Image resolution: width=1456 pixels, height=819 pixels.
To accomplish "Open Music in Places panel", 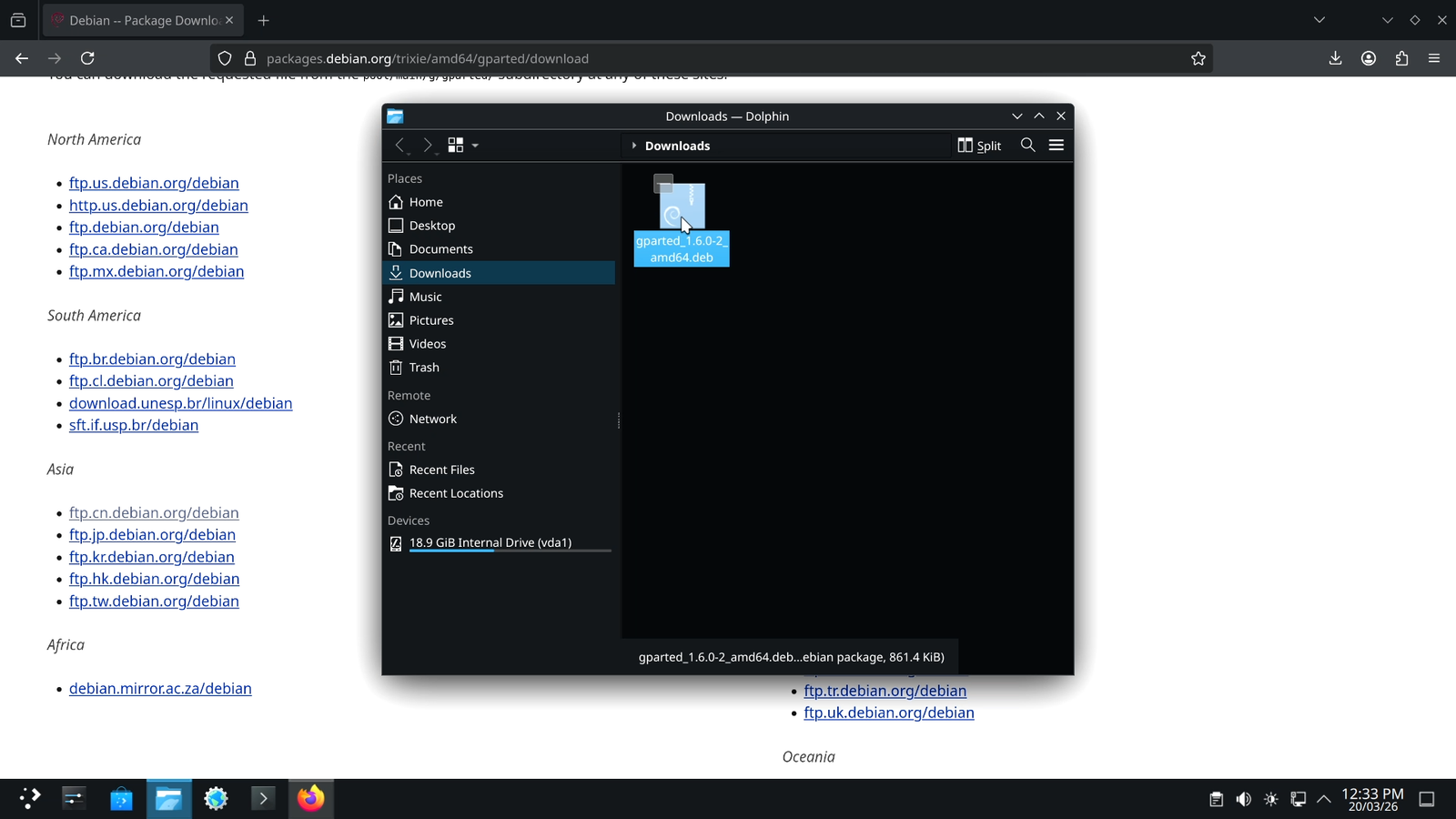I will pos(499,297).
